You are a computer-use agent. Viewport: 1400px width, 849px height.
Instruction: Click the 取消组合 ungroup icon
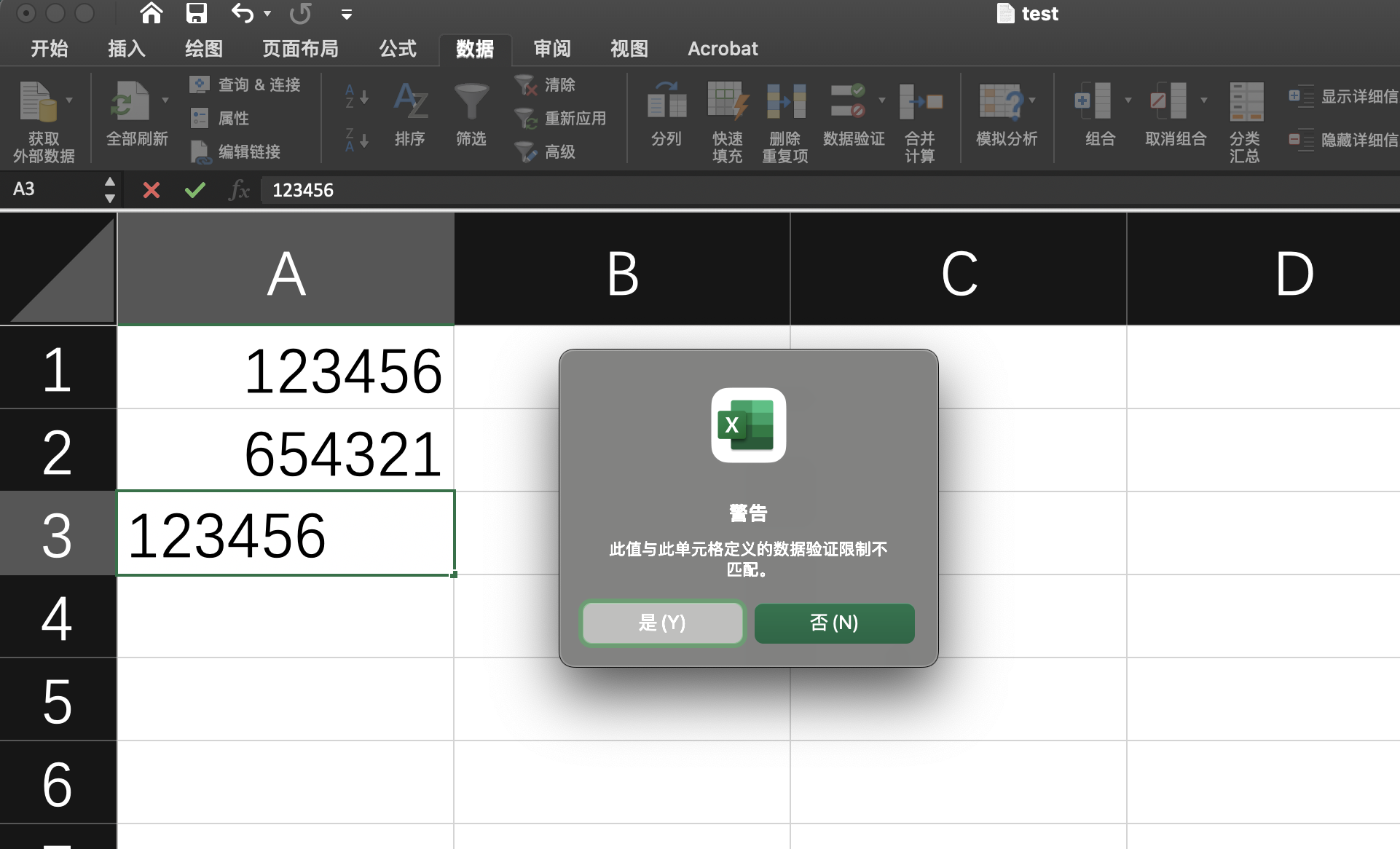point(1168,100)
